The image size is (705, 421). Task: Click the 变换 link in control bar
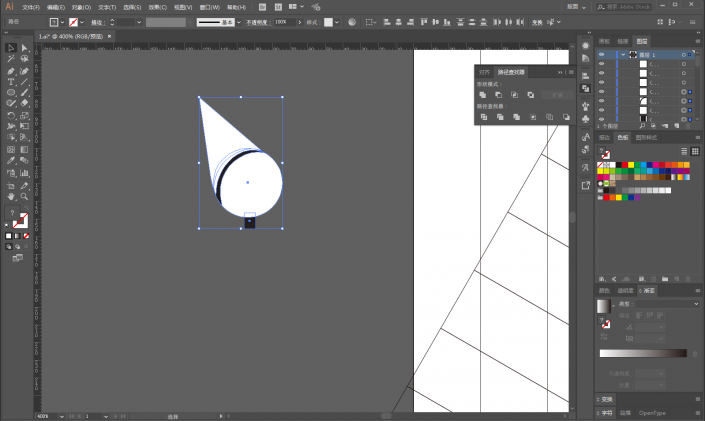[537, 22]
